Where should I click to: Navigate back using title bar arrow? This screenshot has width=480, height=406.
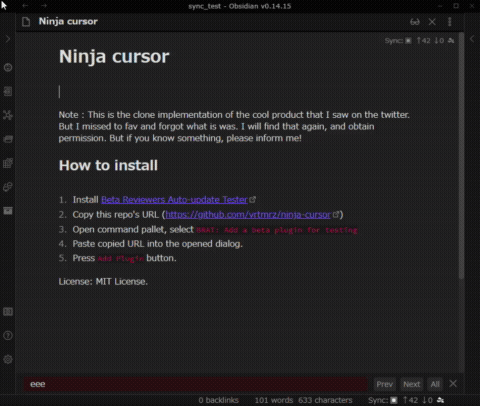[x=25, y=6]
